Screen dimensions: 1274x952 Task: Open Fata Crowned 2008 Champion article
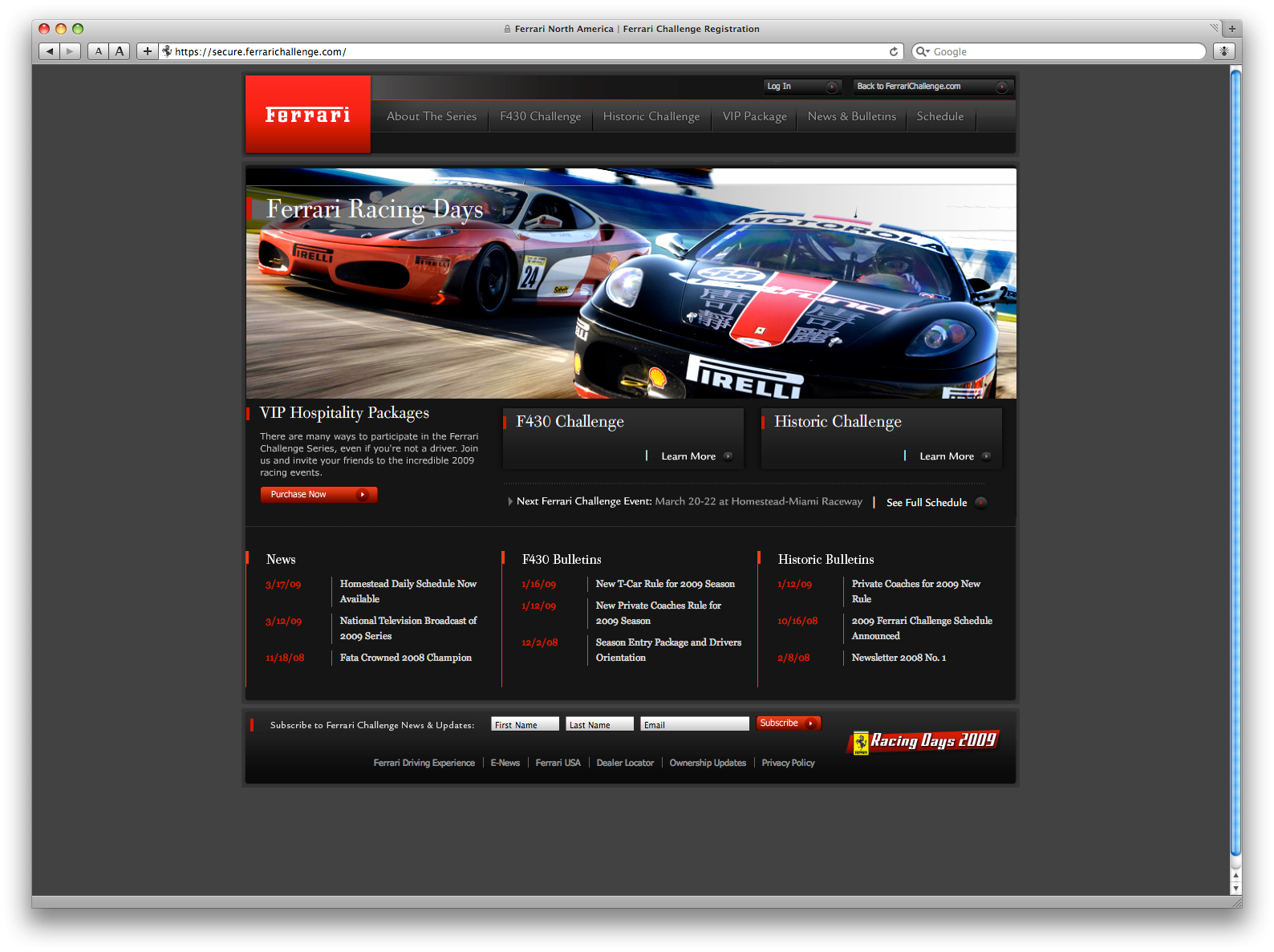coord(405,658)
